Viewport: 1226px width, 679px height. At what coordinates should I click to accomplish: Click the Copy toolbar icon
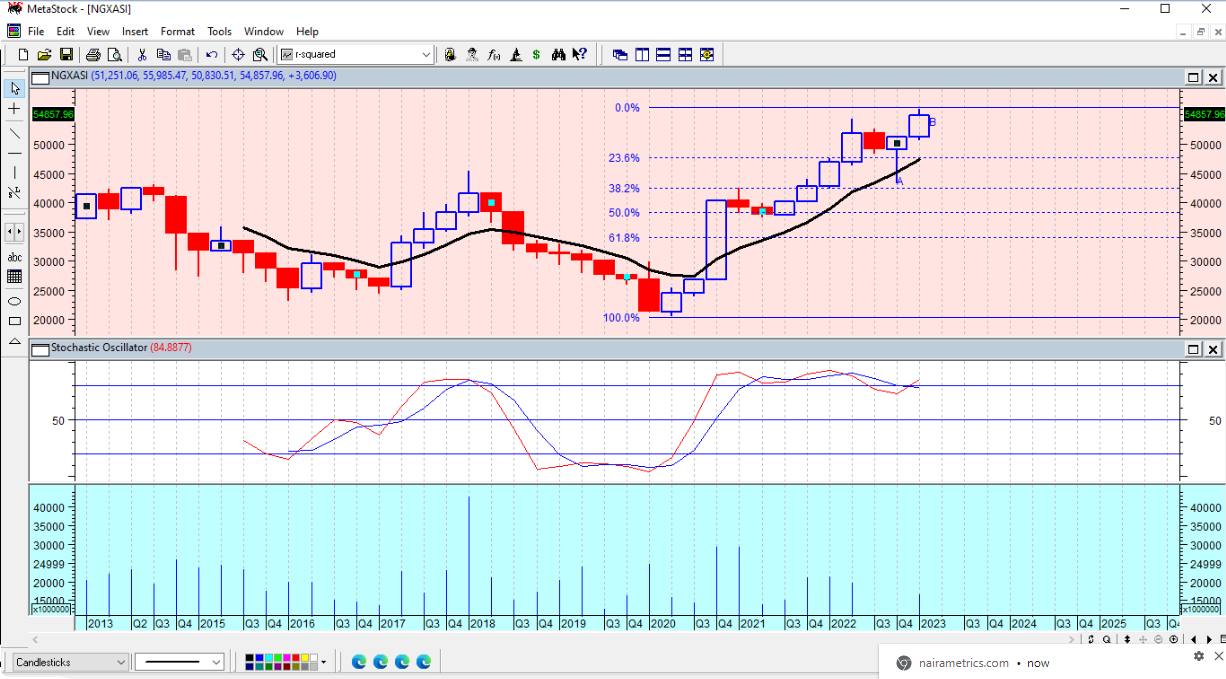pyautogui.click(x=163, y=54)
